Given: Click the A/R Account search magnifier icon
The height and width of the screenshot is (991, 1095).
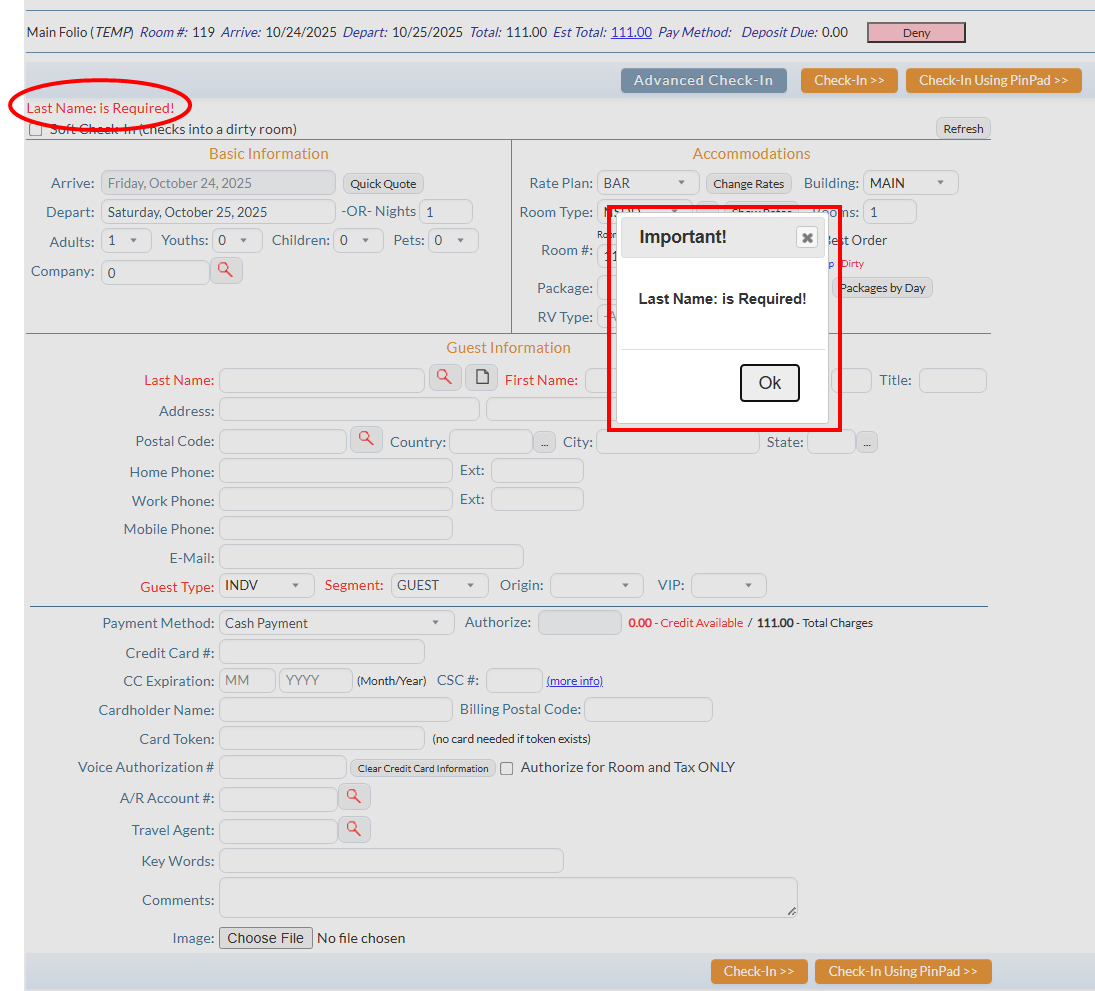Looking at the screenshot, I should pyautogui.click(x=354, y=796).
